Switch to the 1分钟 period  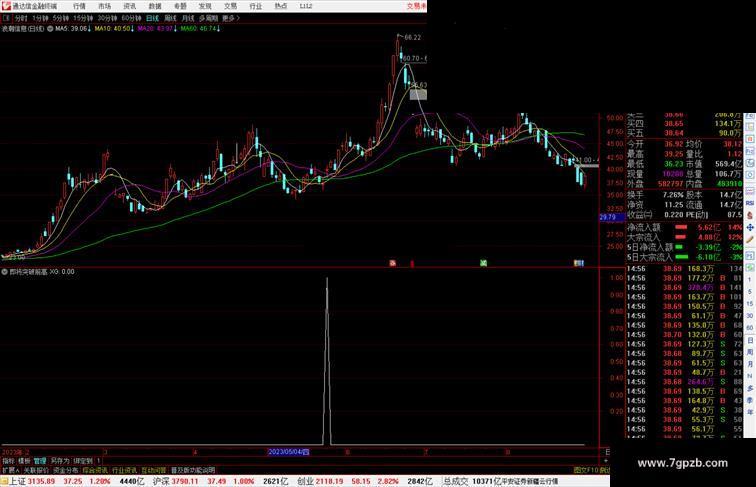point(40,18)
